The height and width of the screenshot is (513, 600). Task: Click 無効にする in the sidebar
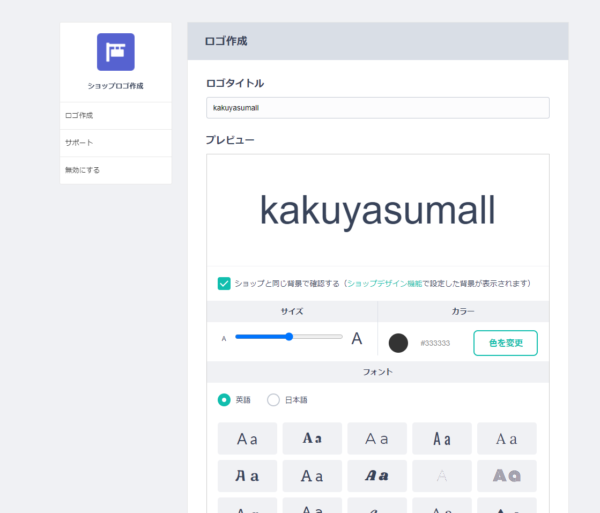pos(82,170)
